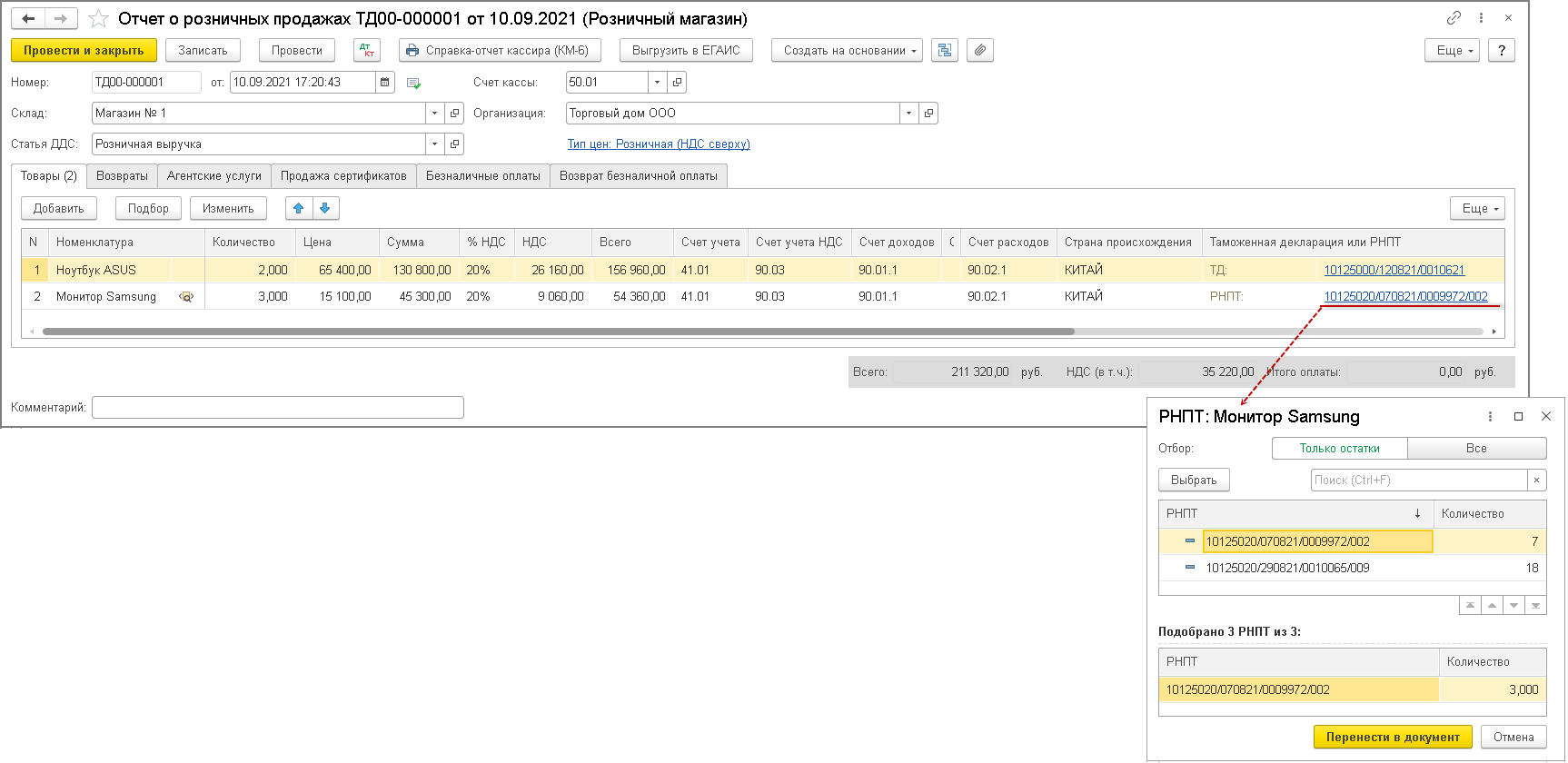1568x763 pixels.
Task: Expand Склад dropdown list
Action: pos(434,114)
